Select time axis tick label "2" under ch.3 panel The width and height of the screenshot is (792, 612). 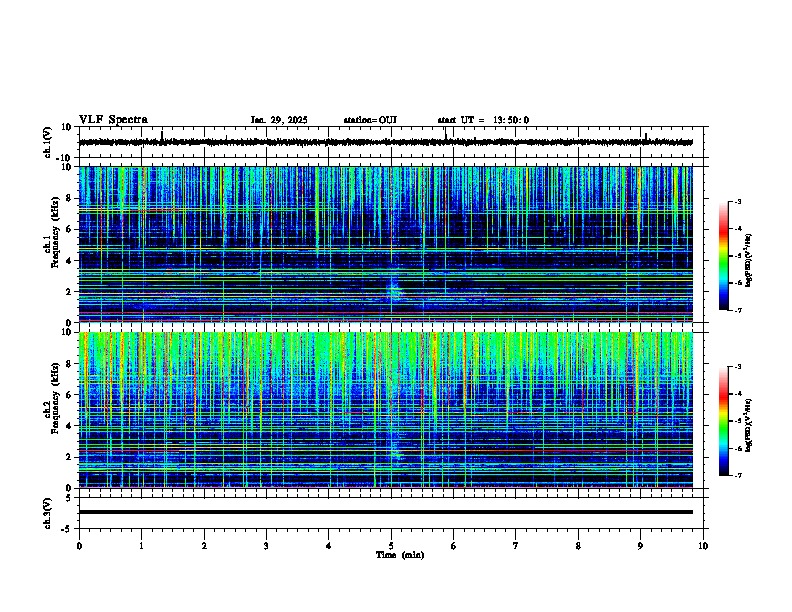click(204, 546)
